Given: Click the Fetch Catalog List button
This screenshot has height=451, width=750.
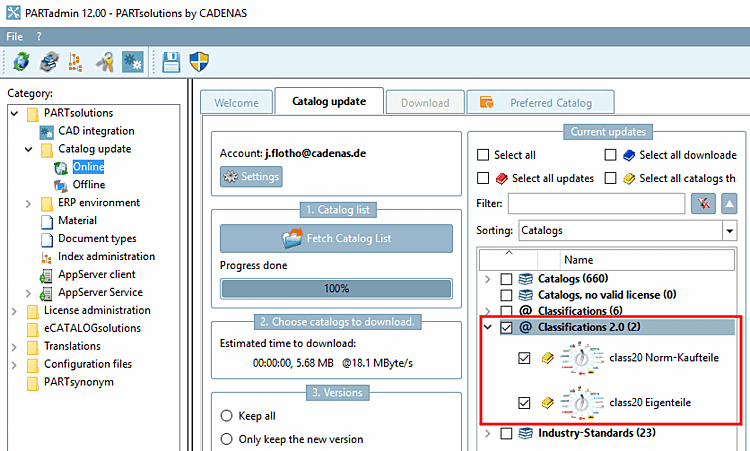Looking at the screenshot, I should tap(336, 238).
